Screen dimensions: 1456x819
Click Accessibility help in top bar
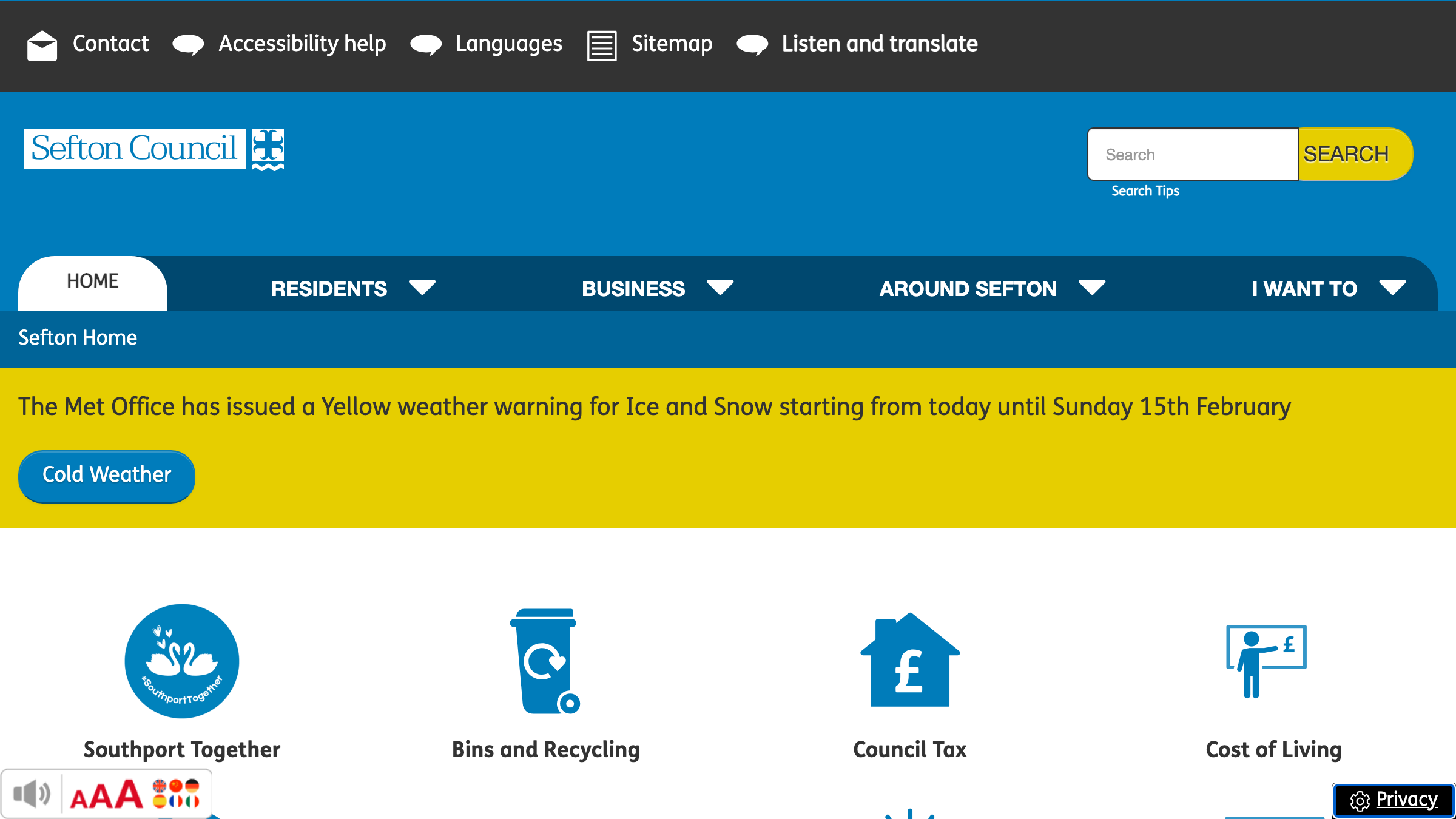pos(302,44)
